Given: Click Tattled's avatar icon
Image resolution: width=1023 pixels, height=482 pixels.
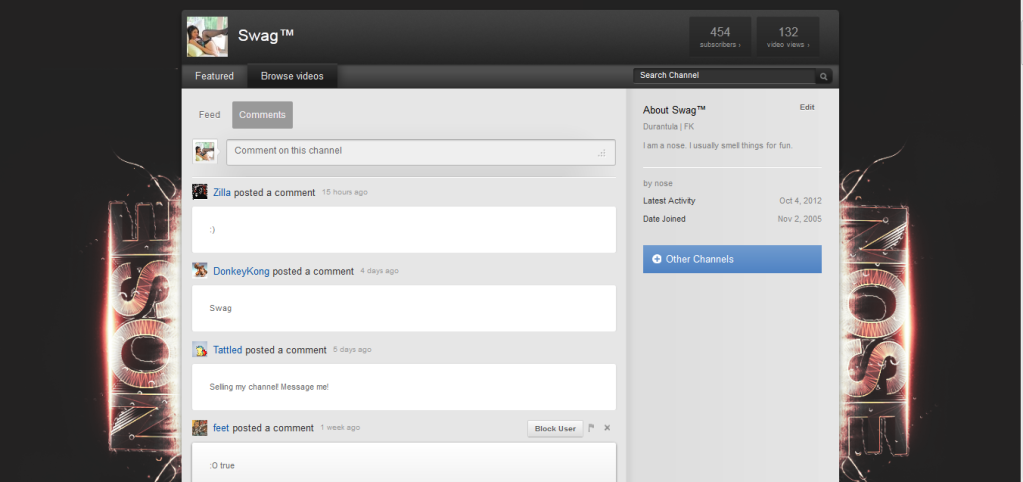Looking at the screenshot, I should pyautogui.click(x=200, y=350).
